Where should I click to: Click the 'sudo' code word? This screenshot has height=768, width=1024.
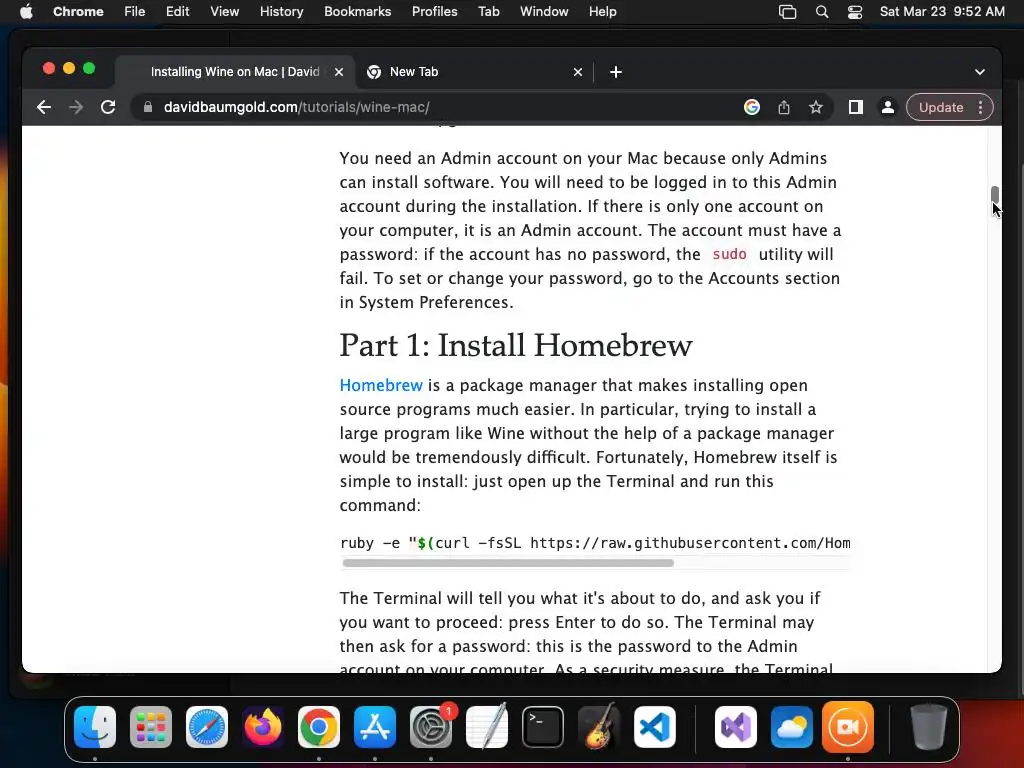tap(729, 254)
